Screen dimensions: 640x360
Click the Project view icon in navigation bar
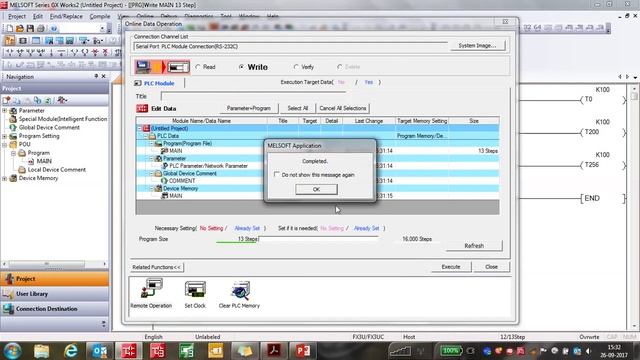coord(9,279)
